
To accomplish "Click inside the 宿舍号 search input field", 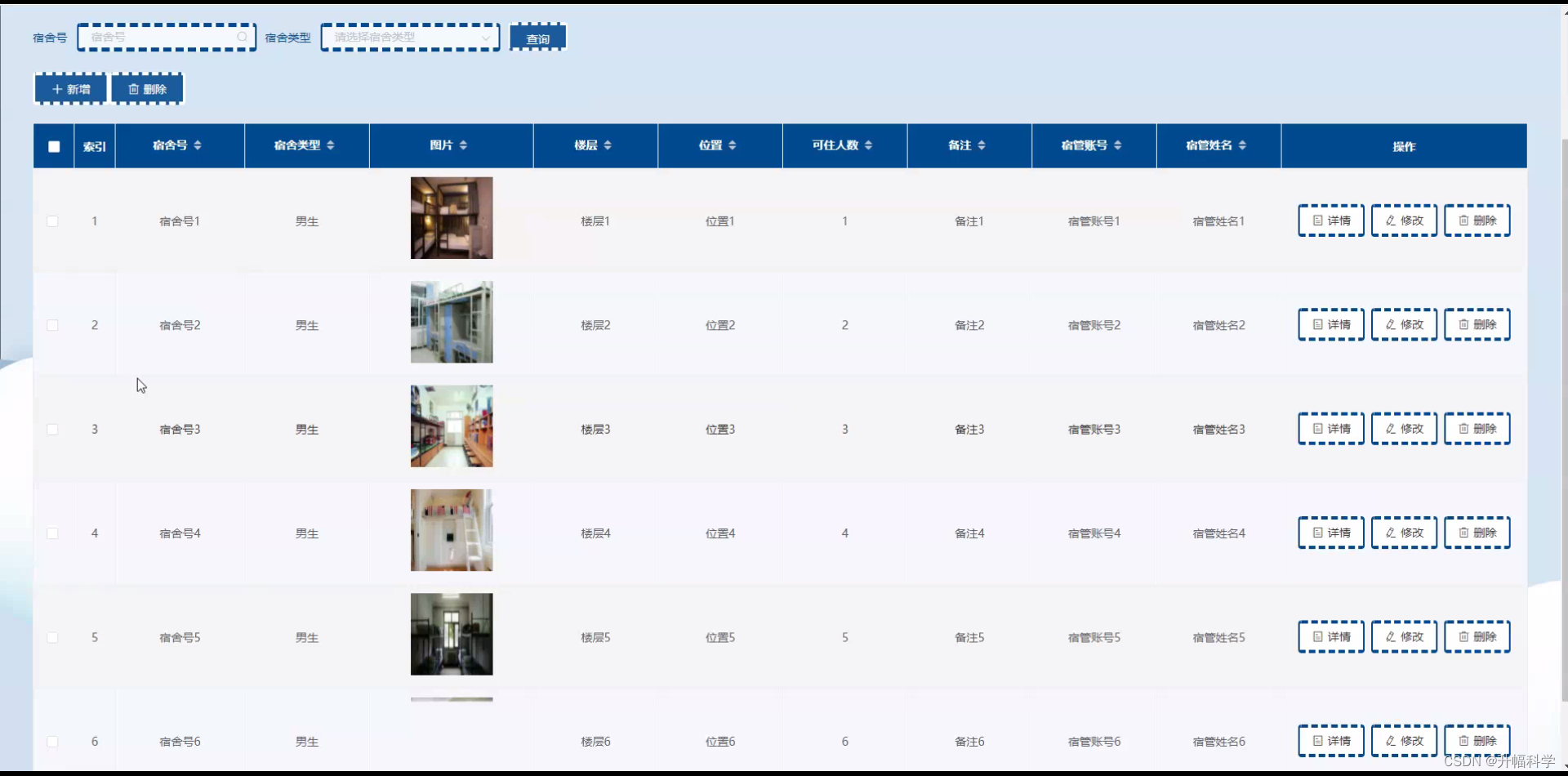I will click(155, 37).
